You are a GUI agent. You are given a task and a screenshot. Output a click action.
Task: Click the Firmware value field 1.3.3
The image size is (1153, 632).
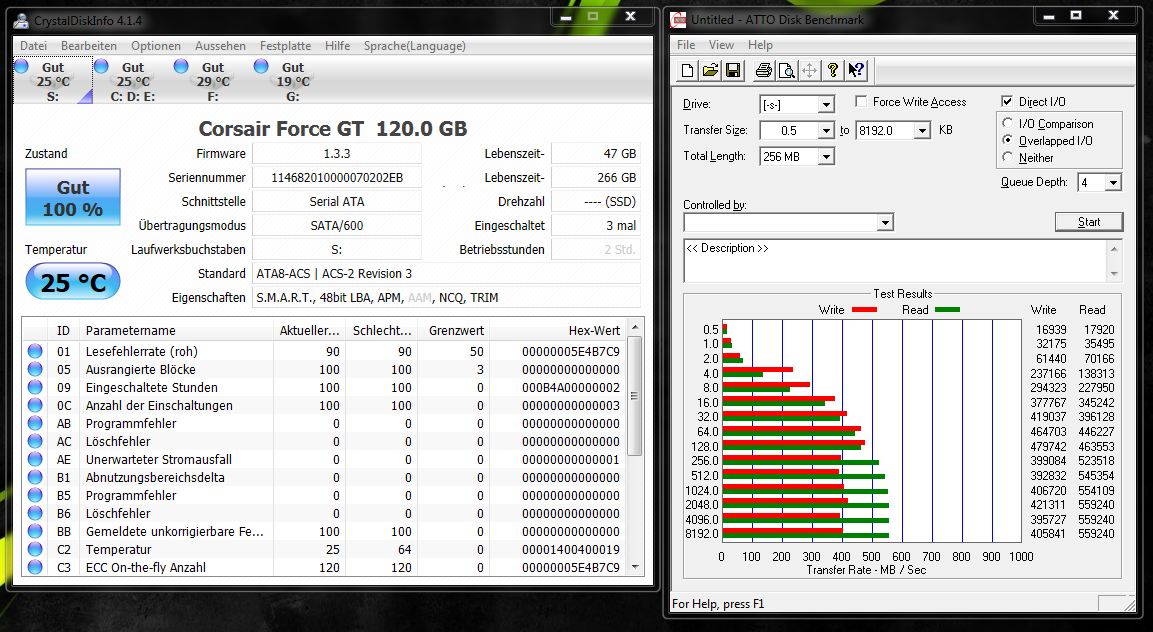[337, 154]
